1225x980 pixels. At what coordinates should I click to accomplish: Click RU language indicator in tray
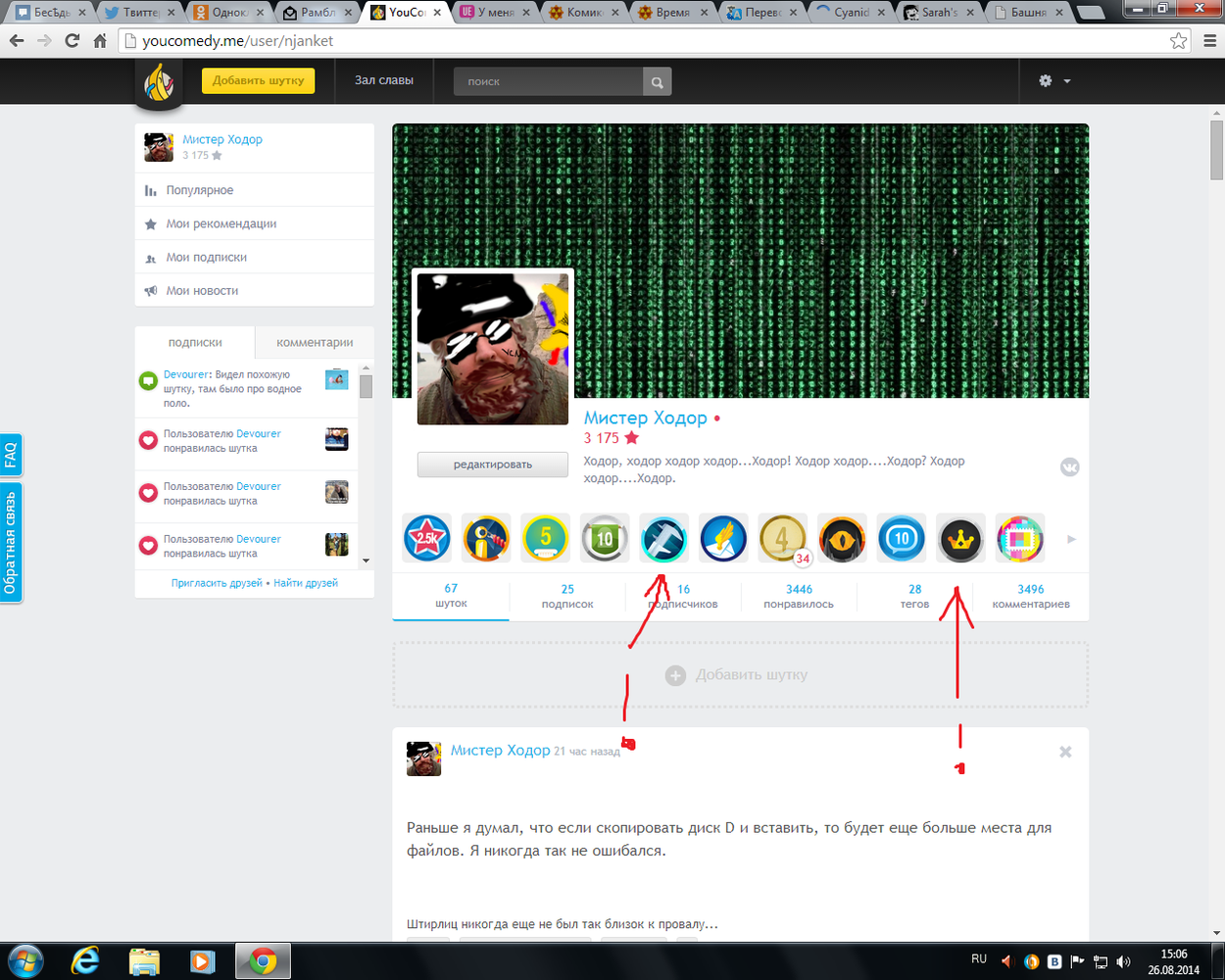coord(979,958)
